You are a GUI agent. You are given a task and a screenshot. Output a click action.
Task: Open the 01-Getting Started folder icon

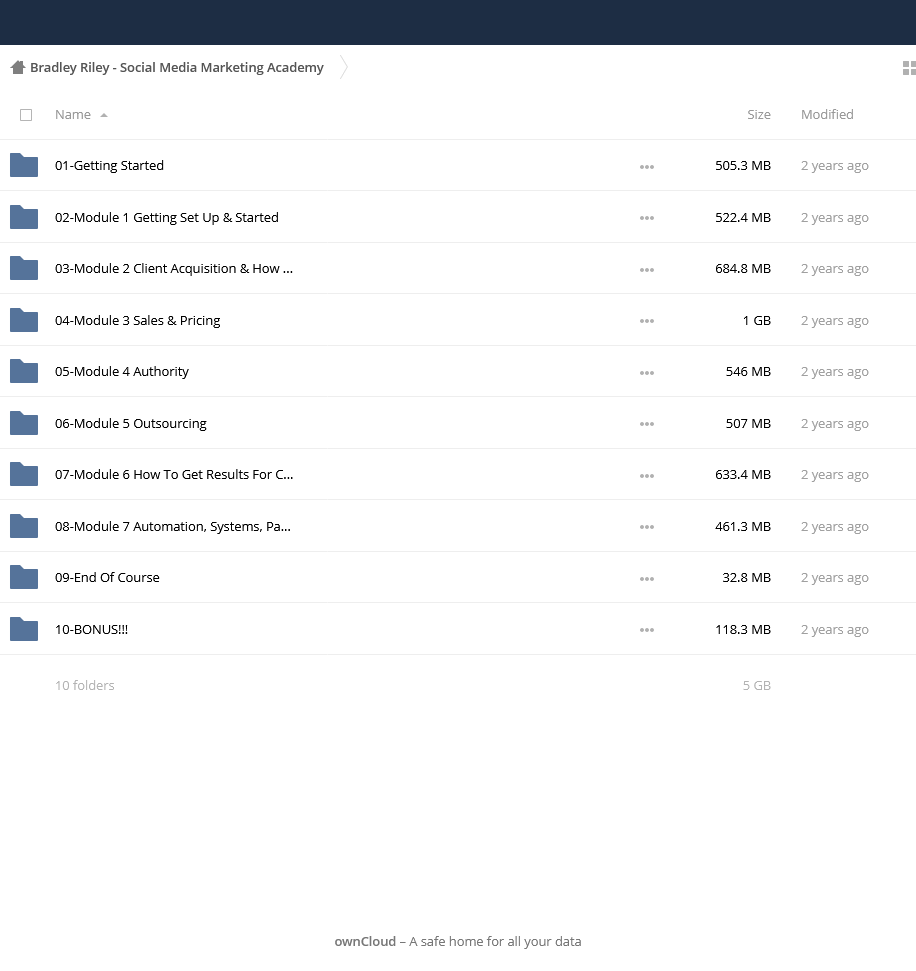24,165
